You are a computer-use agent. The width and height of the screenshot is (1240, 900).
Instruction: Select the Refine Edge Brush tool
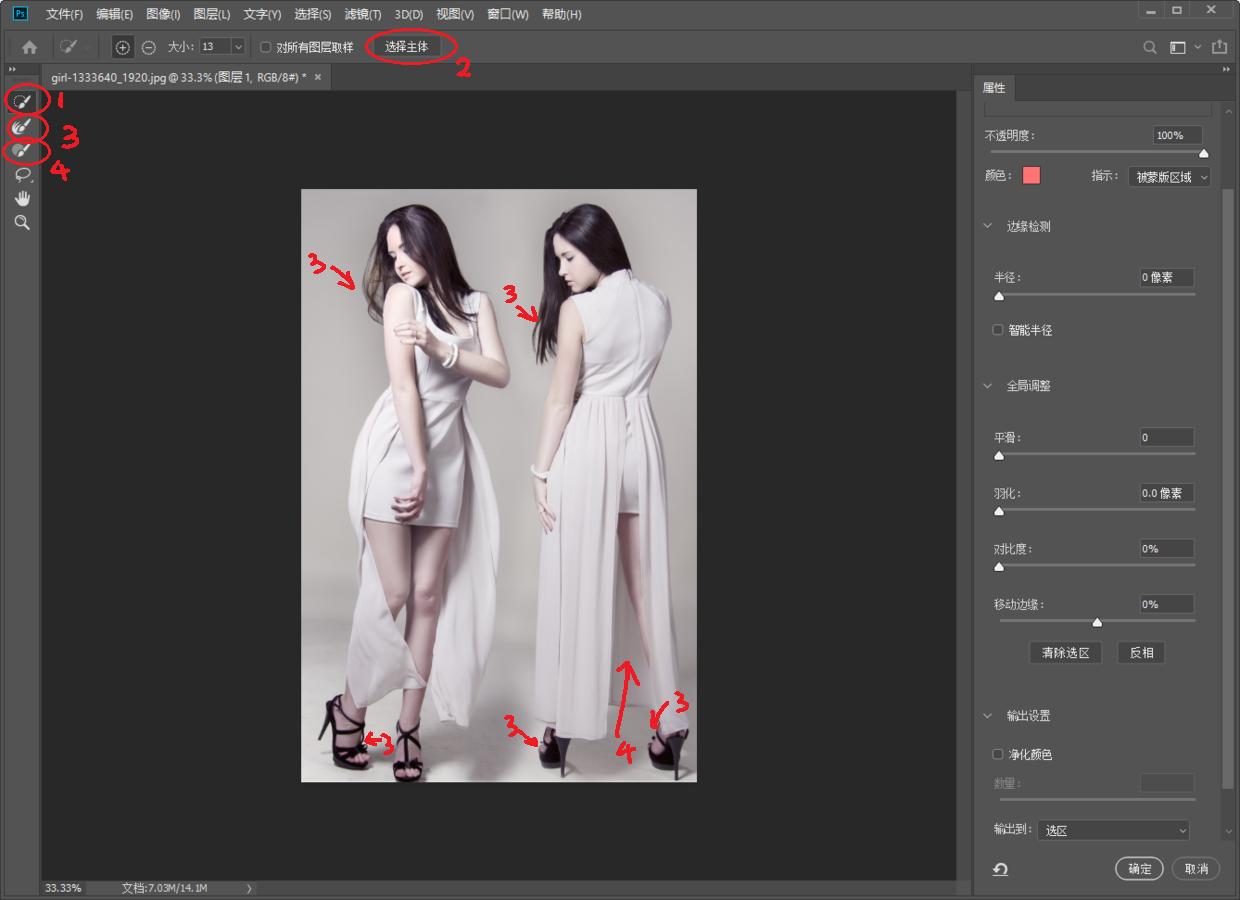23,127
